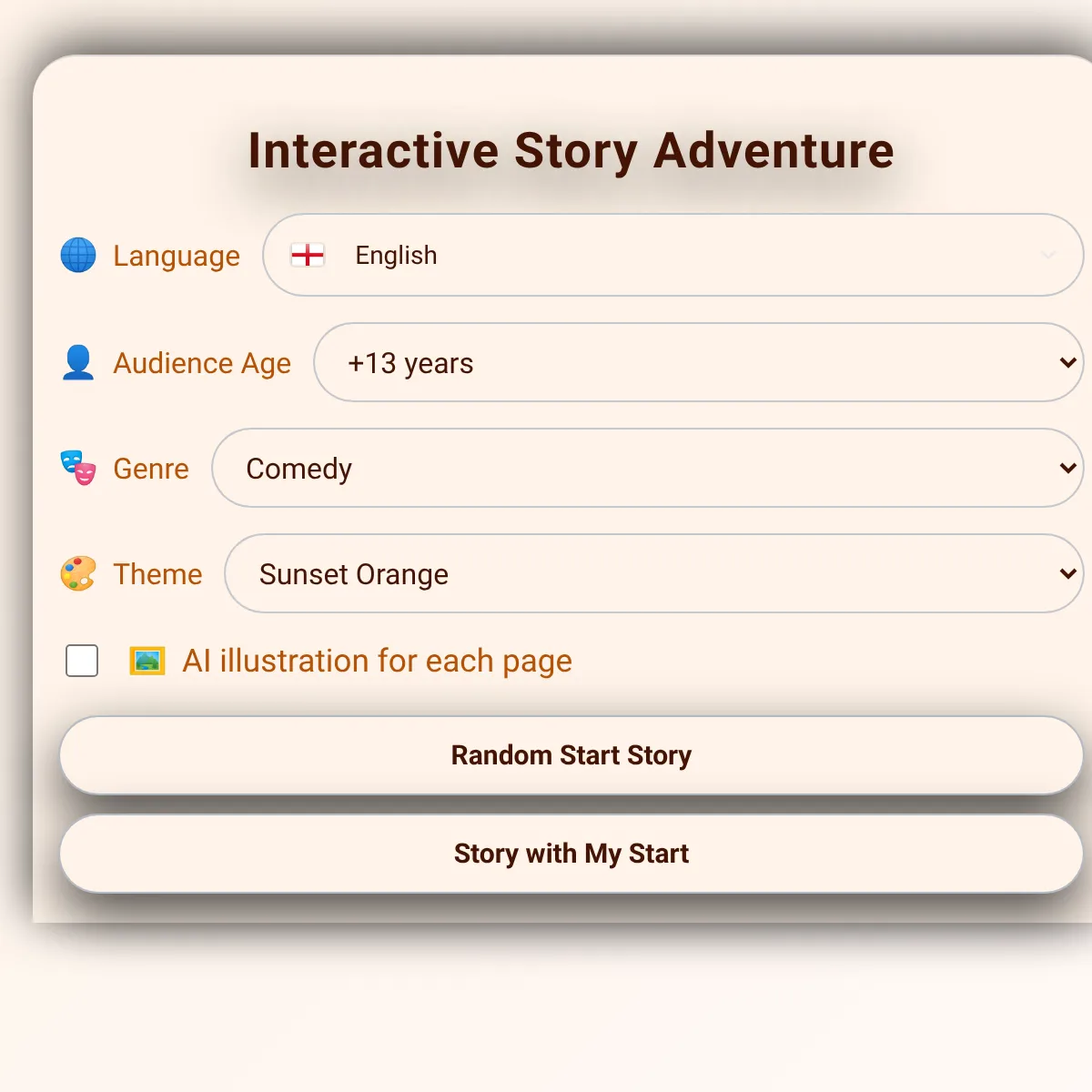Viewport: 1092px width, 1092px height.
Task: Click the Language label text
Action: [177, 256]
